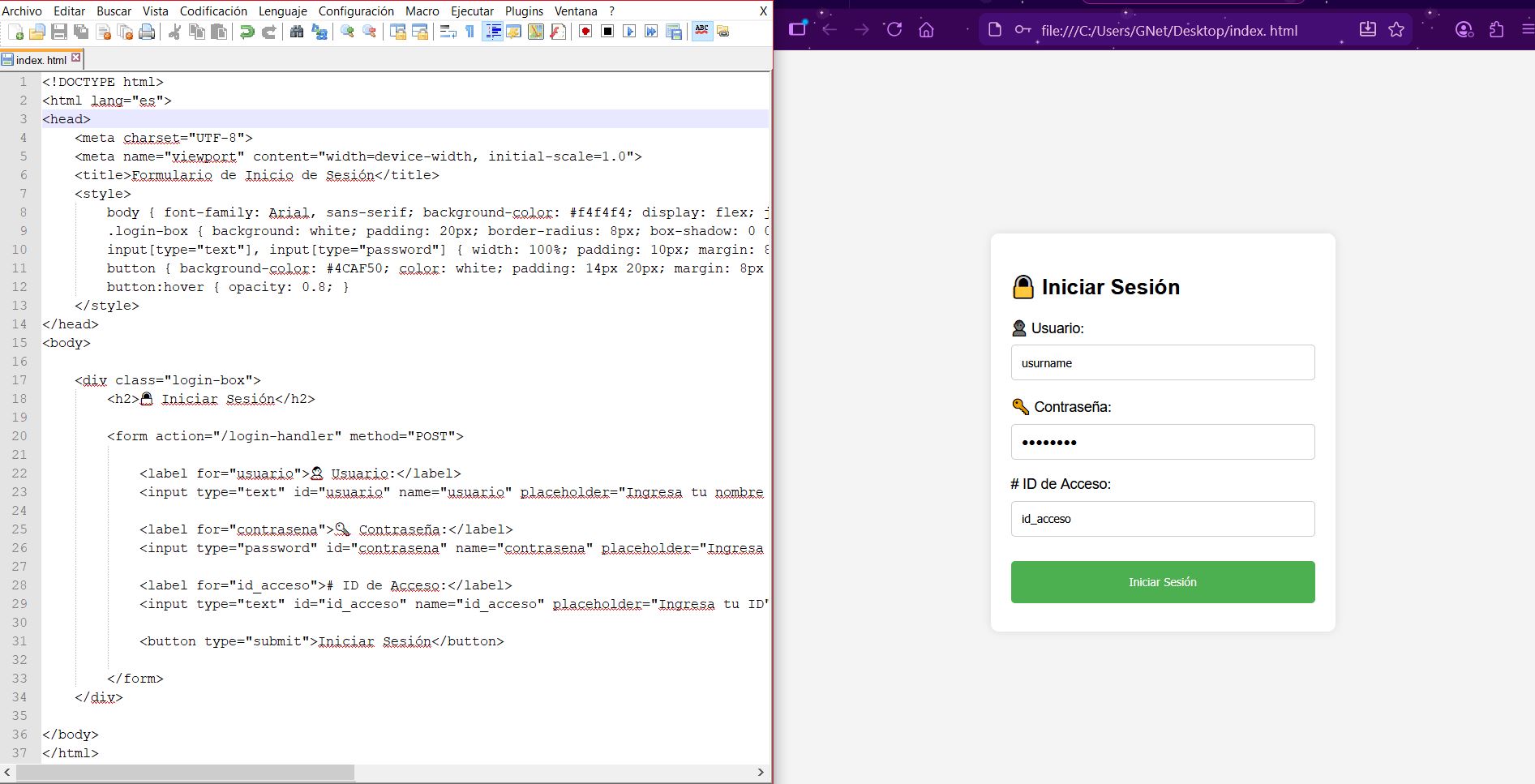Toggle show all characters pilcrow icon
Screen dimensions: 1535x784
[x=470, y=32]
